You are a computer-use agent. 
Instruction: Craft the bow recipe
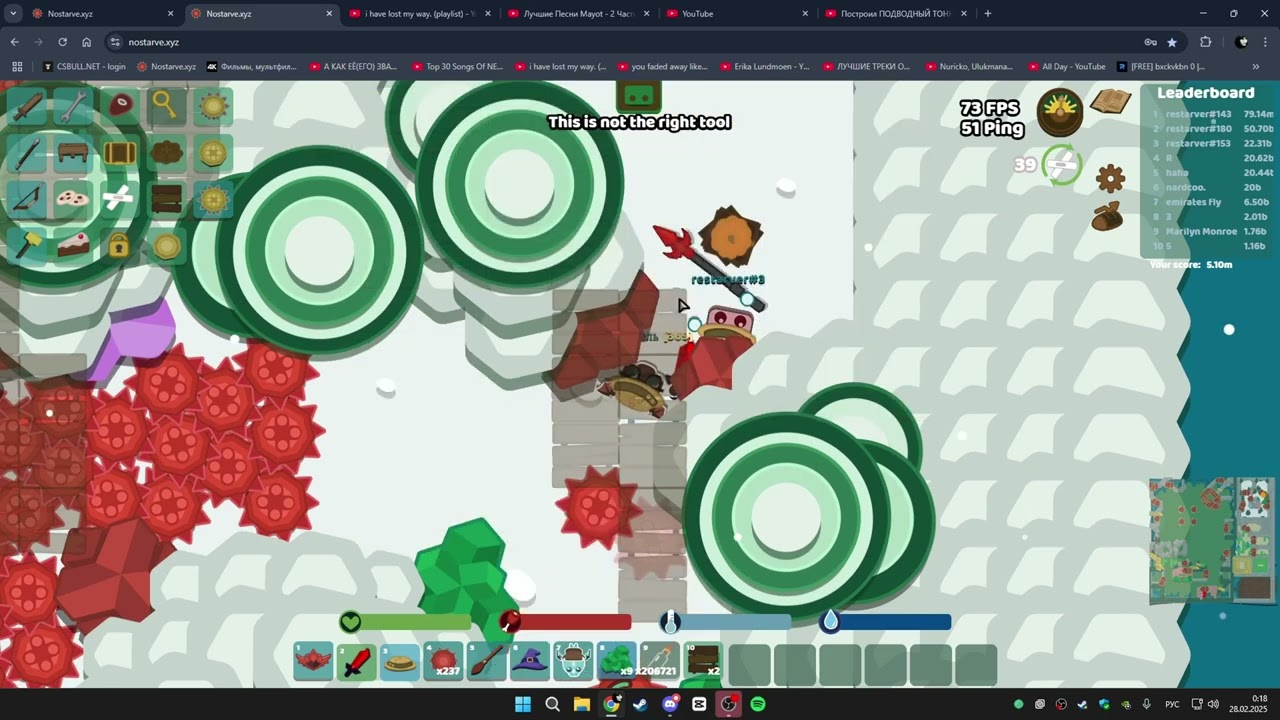click(27, 199)
